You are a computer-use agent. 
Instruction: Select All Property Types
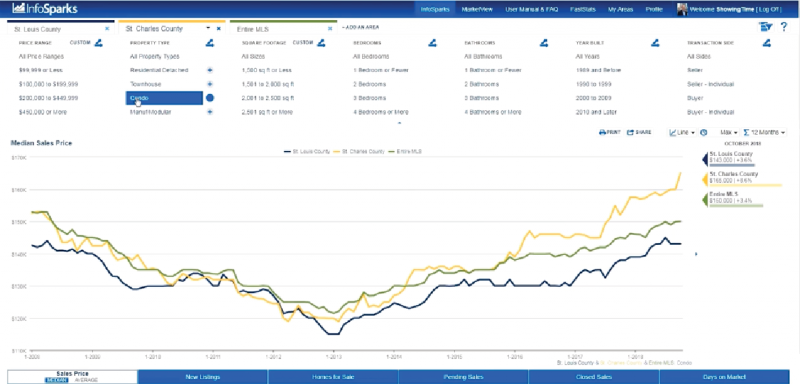155,56
